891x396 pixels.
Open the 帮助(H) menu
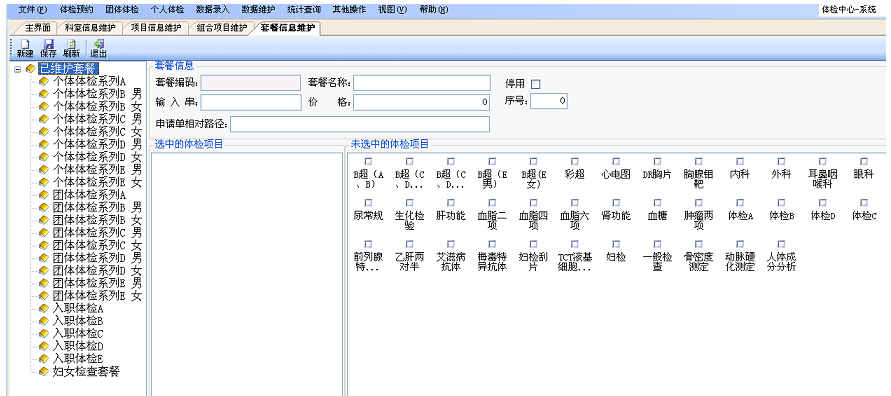[x=434, y=10]
